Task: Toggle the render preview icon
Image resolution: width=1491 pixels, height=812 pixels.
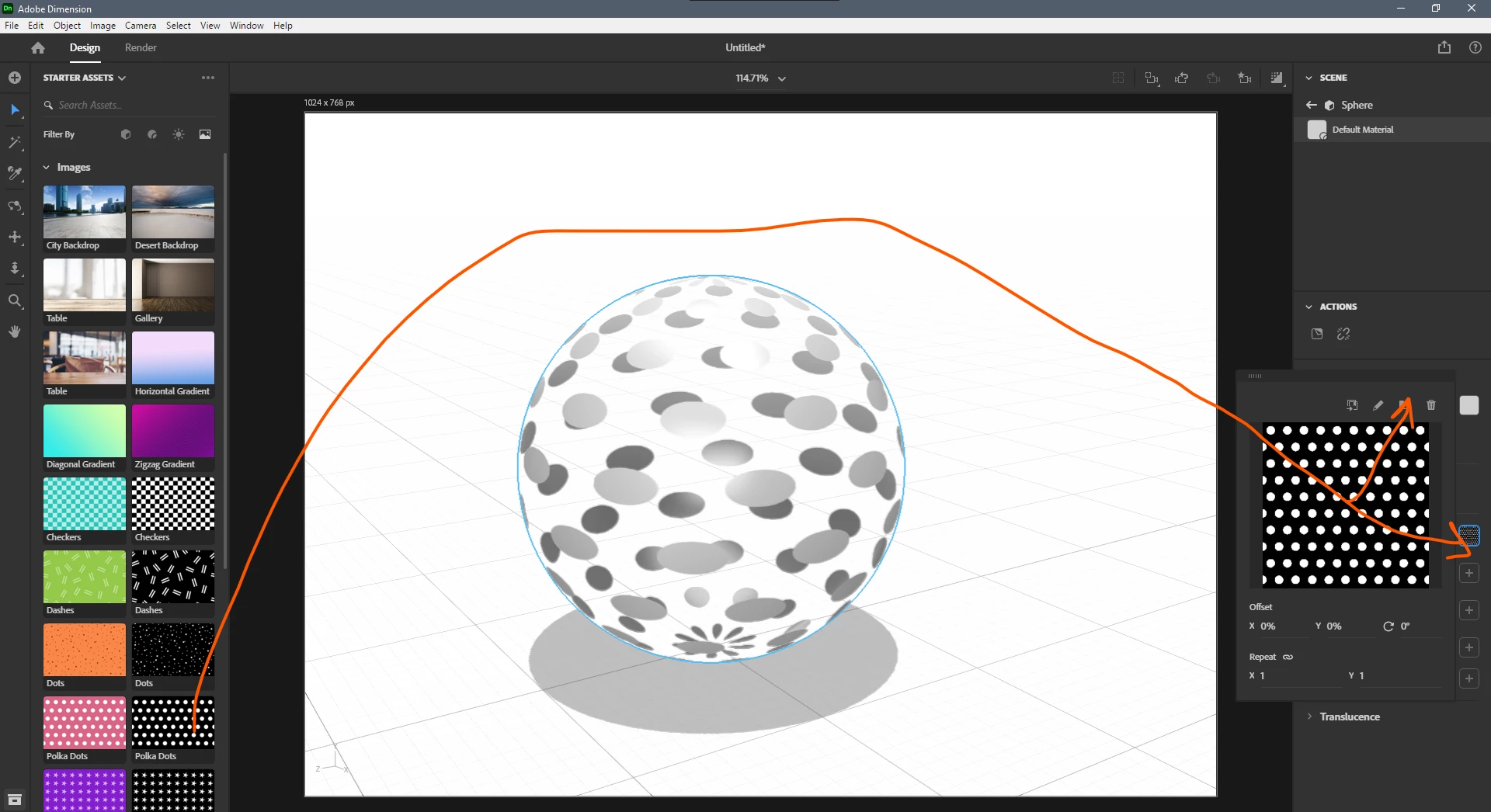Action: coord(1277,78)
